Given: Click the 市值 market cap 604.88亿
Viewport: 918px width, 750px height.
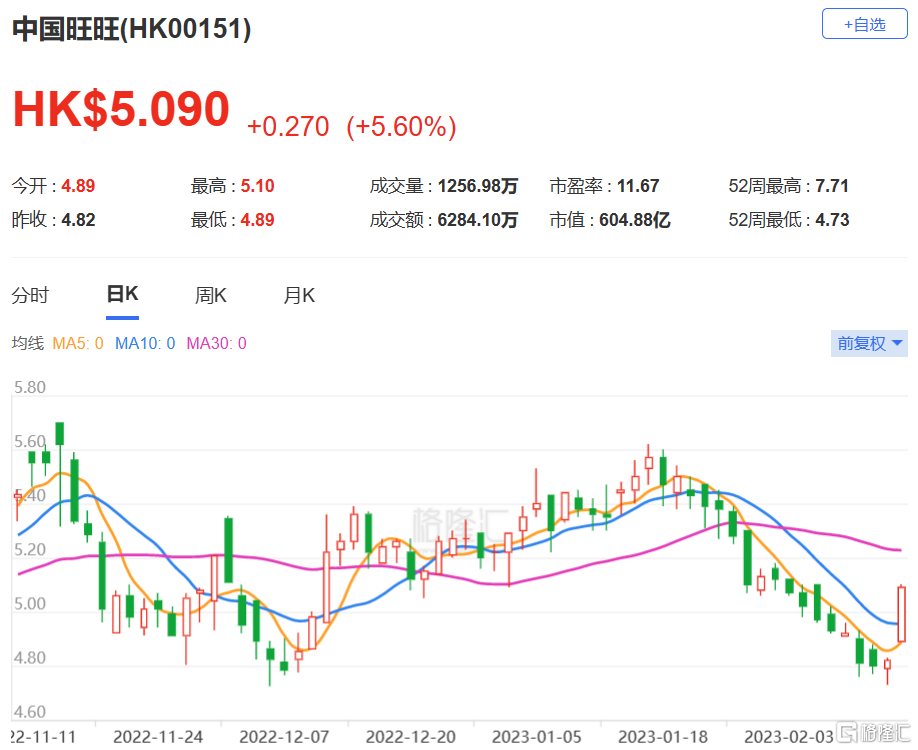Looking at the screenshot, I should (x=635, y=220).
